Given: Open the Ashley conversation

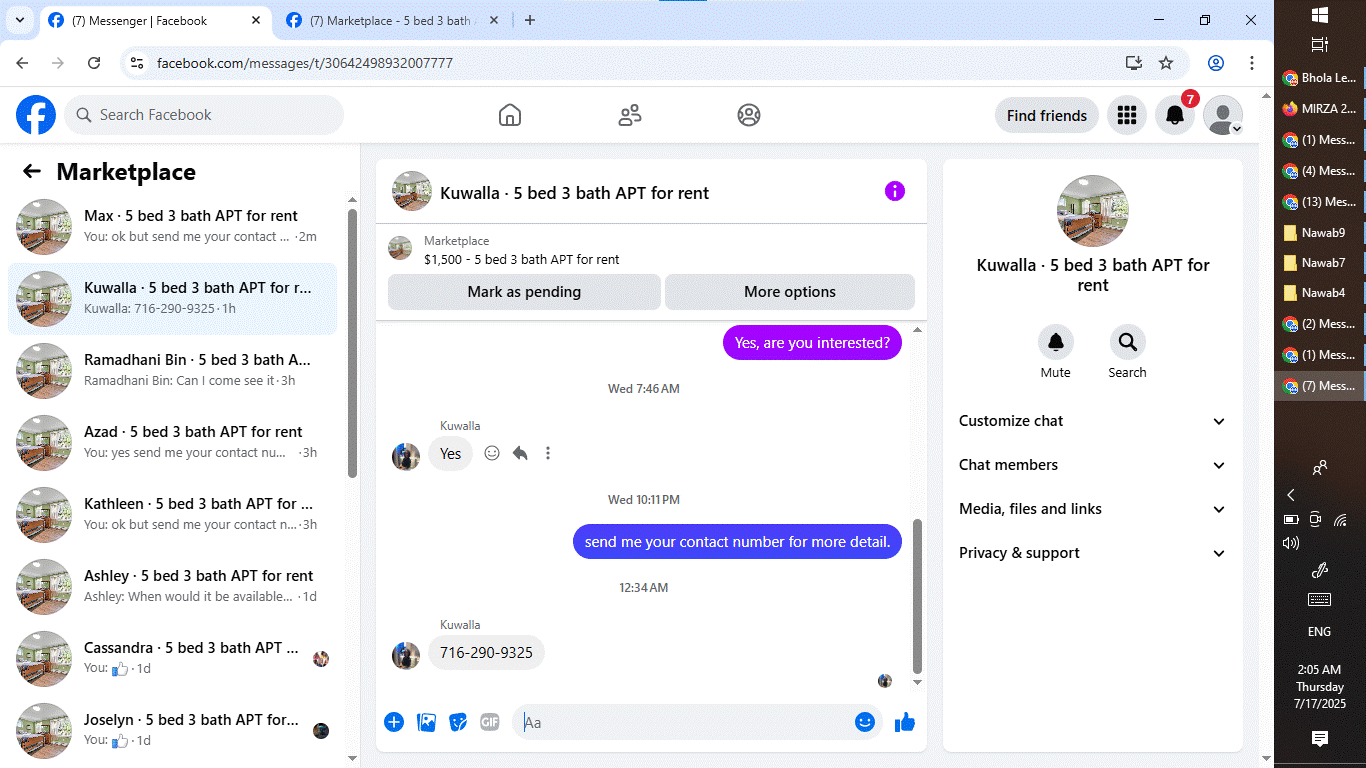Looking at the screenshot, I should point(173,587).
